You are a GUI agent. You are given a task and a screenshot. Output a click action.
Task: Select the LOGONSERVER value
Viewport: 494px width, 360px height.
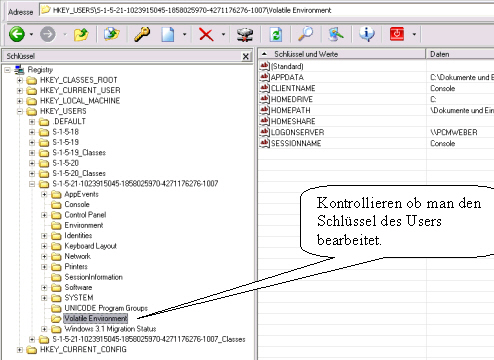pyautogui.click(x=297, y=132)
